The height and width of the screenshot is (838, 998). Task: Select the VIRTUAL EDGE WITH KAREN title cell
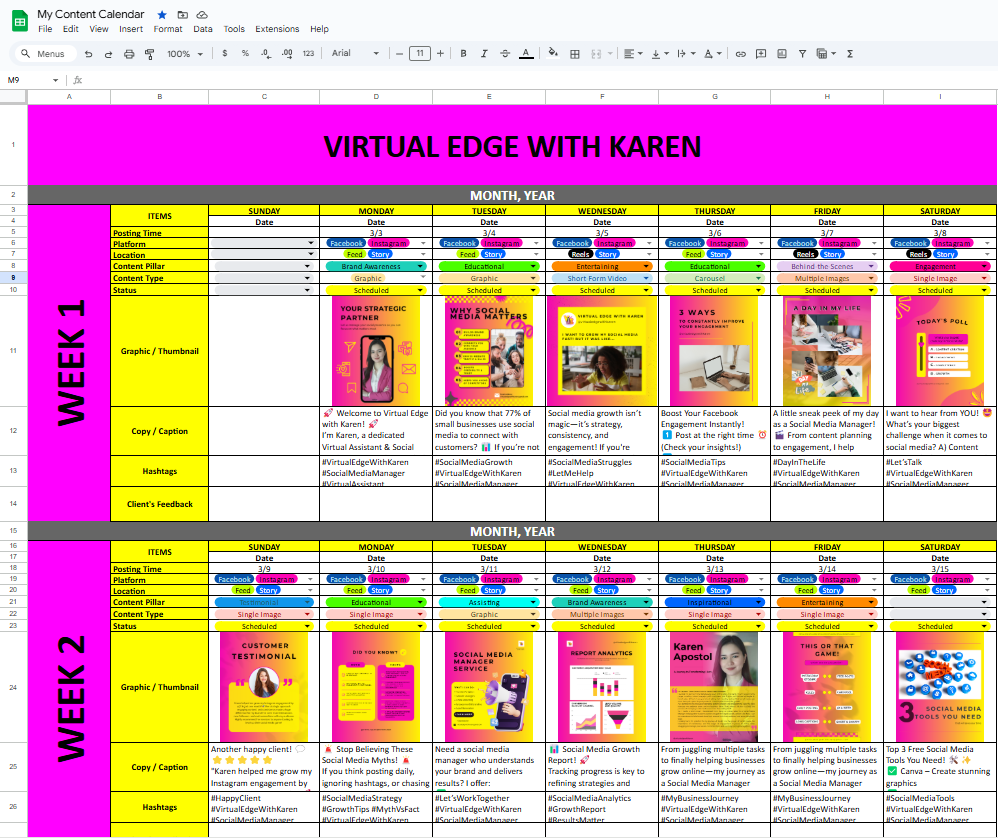[x=512, y=146]
